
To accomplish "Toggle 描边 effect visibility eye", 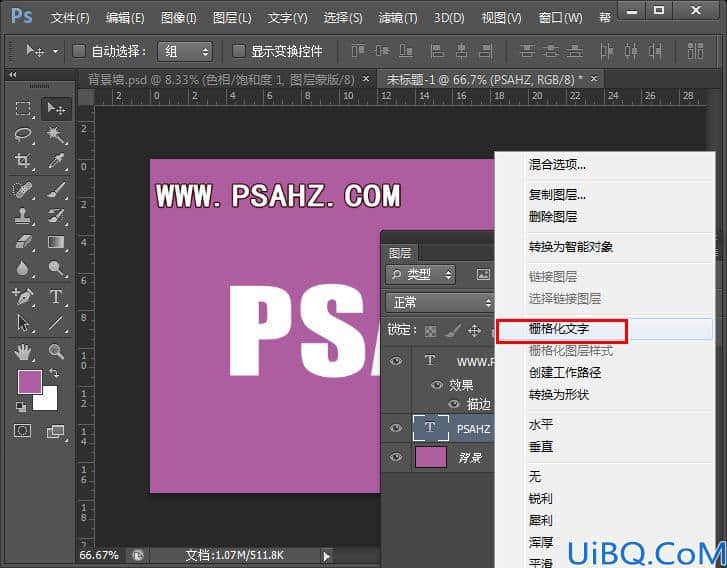I will click(x=454, y=404).
